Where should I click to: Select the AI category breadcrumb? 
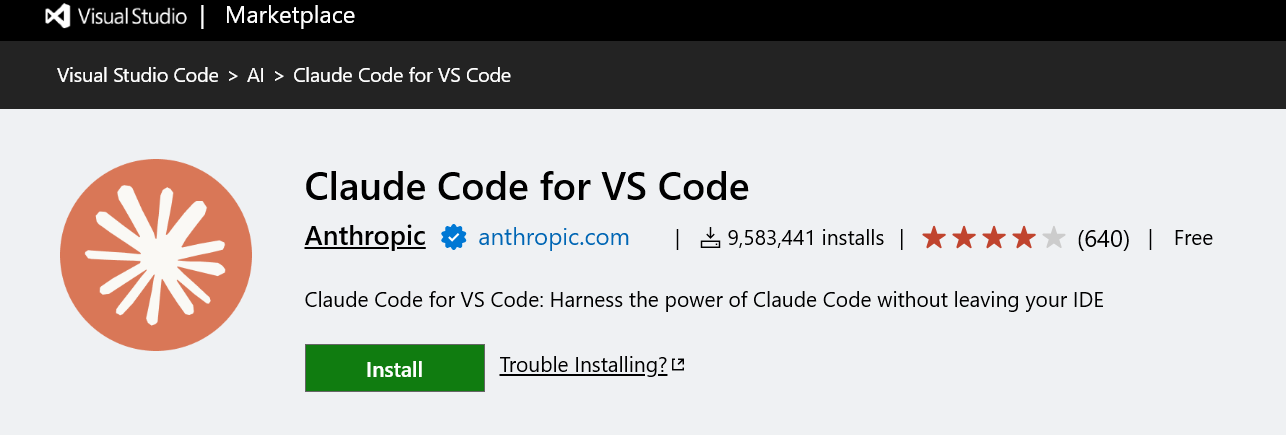coord(255,75)
